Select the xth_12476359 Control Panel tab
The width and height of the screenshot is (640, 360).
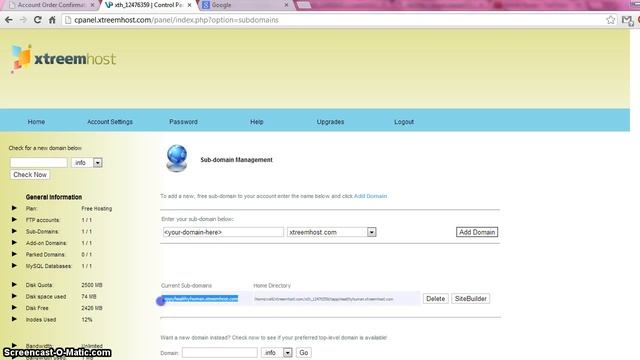pyautogui.click(x=147, y=5)
